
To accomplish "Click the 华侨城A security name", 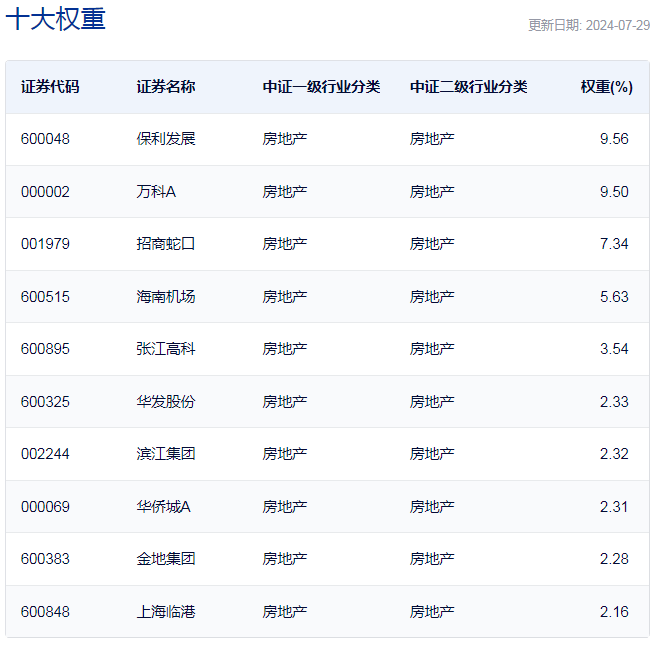I will tap(163, 507).
